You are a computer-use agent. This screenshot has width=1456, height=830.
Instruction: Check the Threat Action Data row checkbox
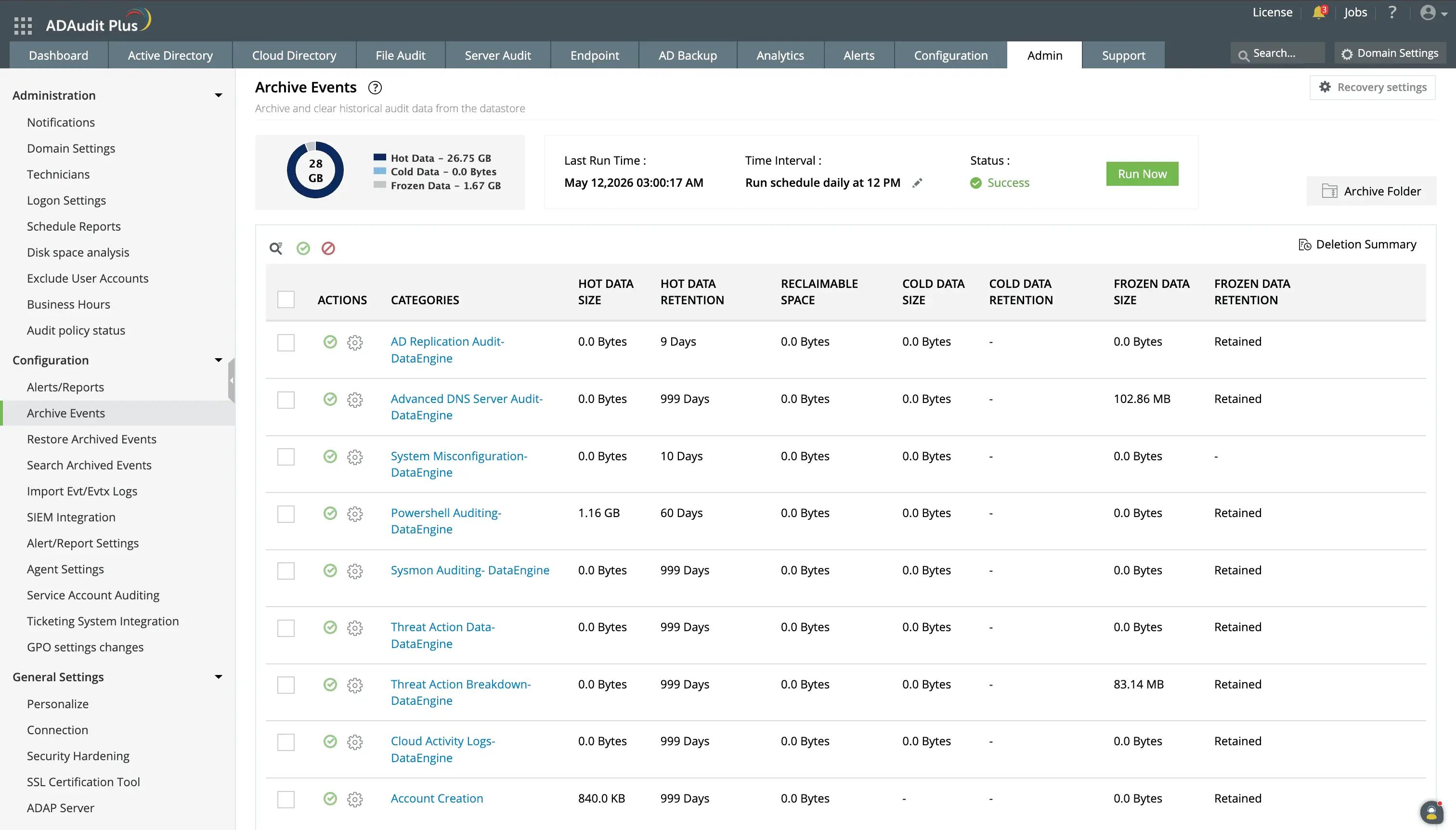coord(286,628)
